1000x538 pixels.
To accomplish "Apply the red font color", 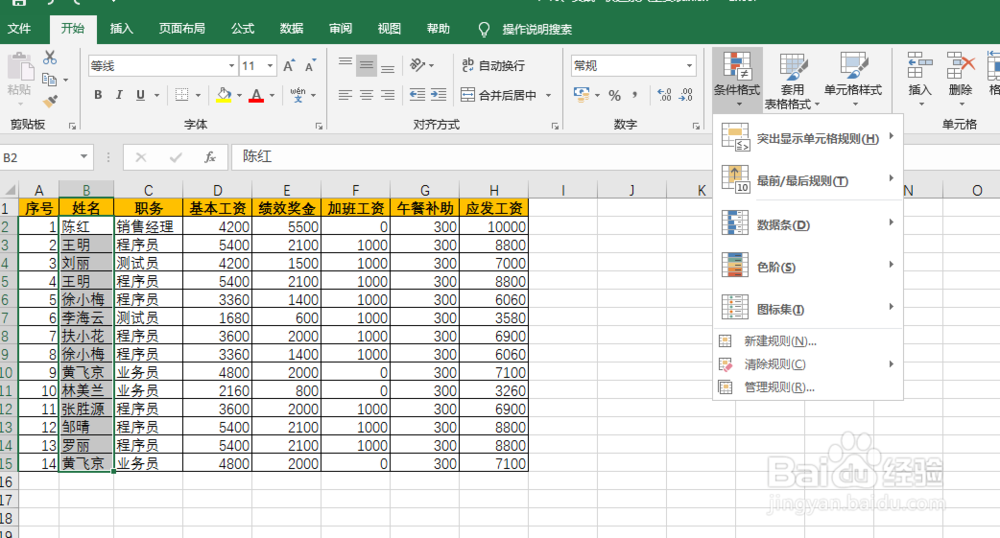I will (256, 95).
